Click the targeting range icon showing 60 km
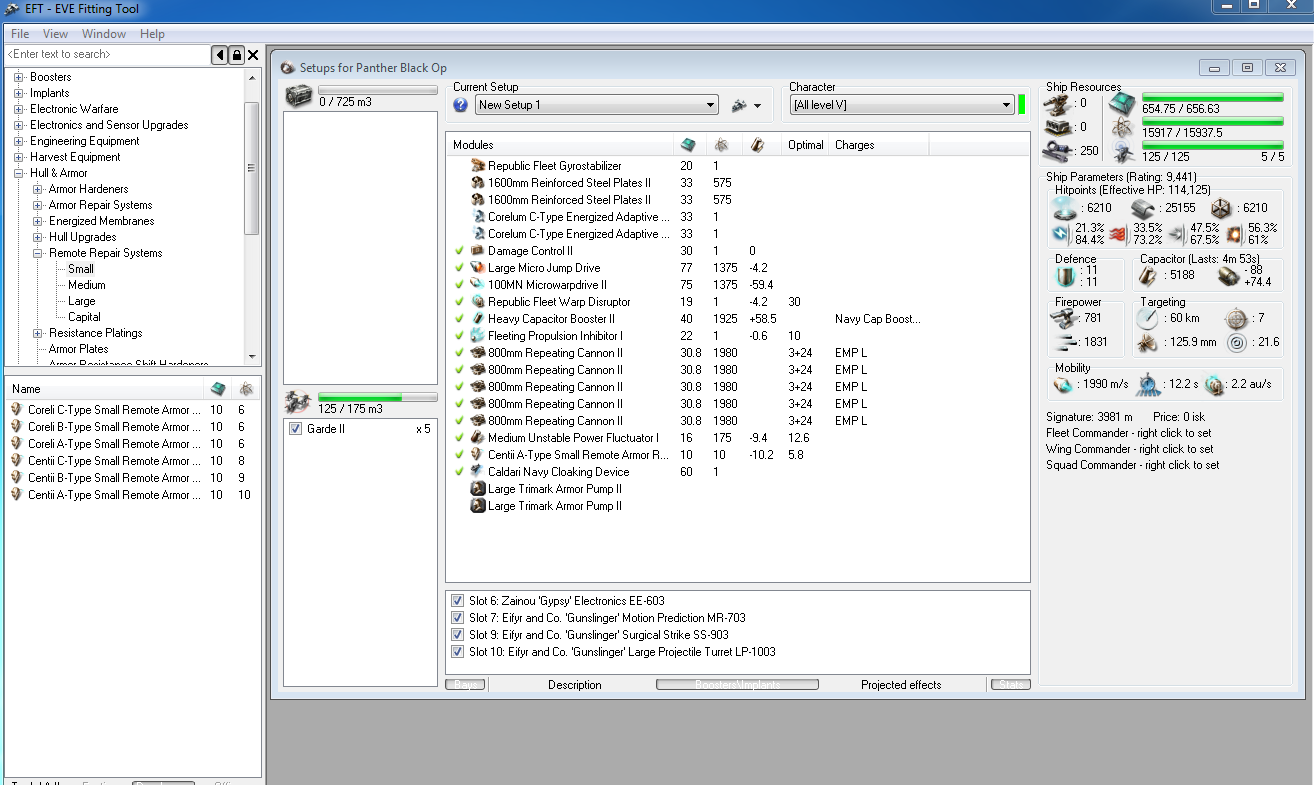Viewport: 1314px width, 785px height. click(x=1148, y=318)
